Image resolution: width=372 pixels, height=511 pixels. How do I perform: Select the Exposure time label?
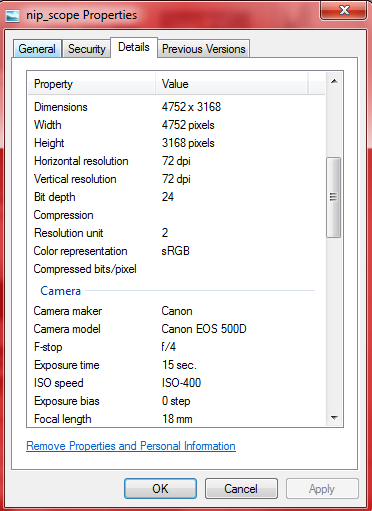click(67, 365)
